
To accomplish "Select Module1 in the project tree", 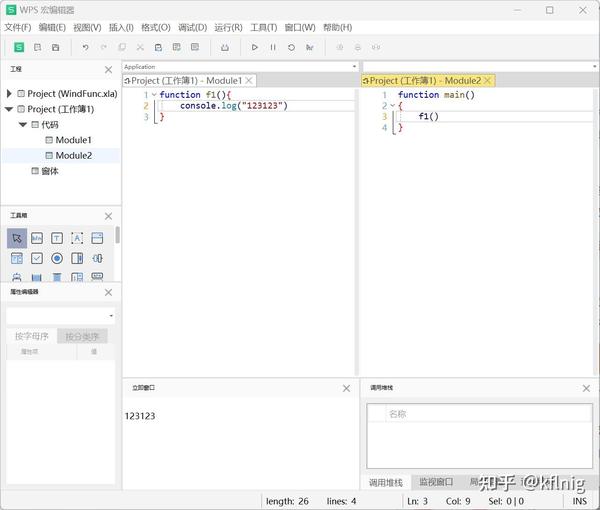I will (x=73, y=140).
